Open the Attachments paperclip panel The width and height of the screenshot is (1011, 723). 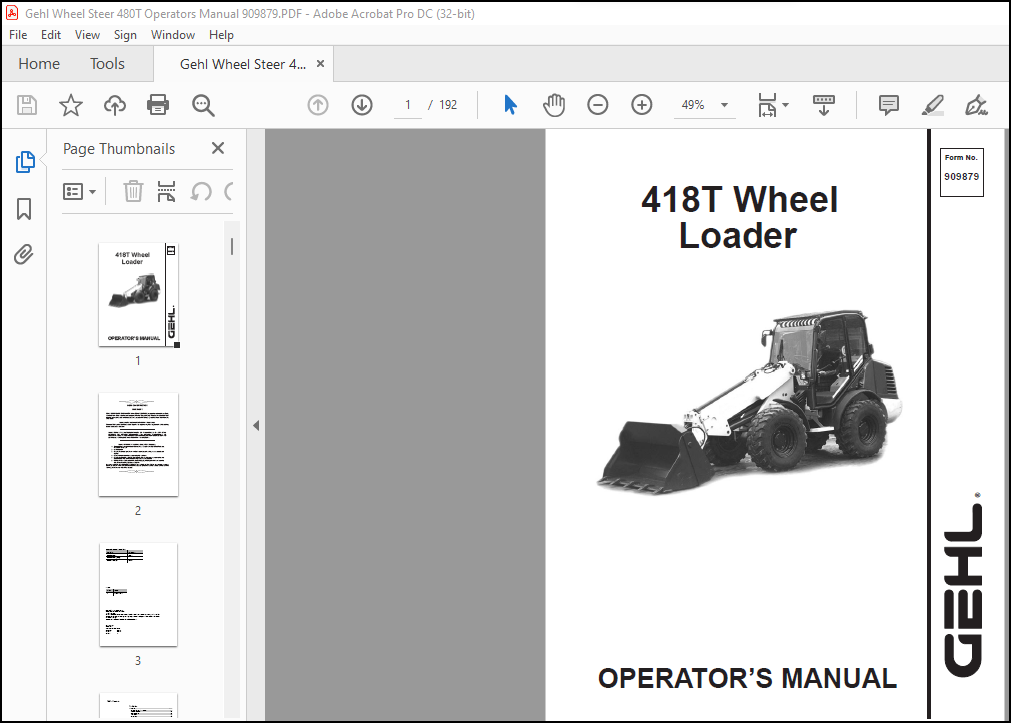point(24,254)
